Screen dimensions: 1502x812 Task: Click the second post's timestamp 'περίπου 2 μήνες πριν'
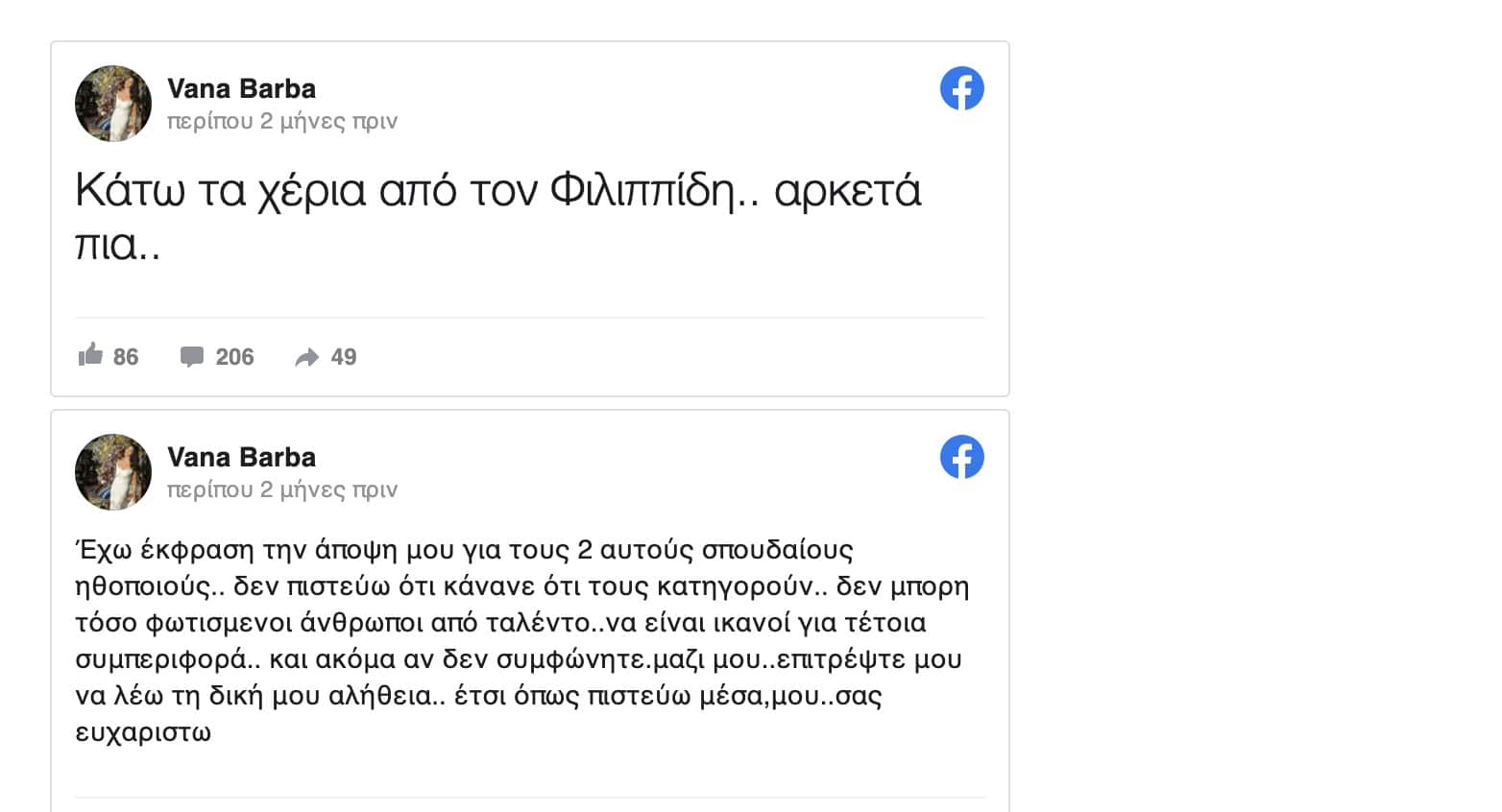(x=282, y=490)
